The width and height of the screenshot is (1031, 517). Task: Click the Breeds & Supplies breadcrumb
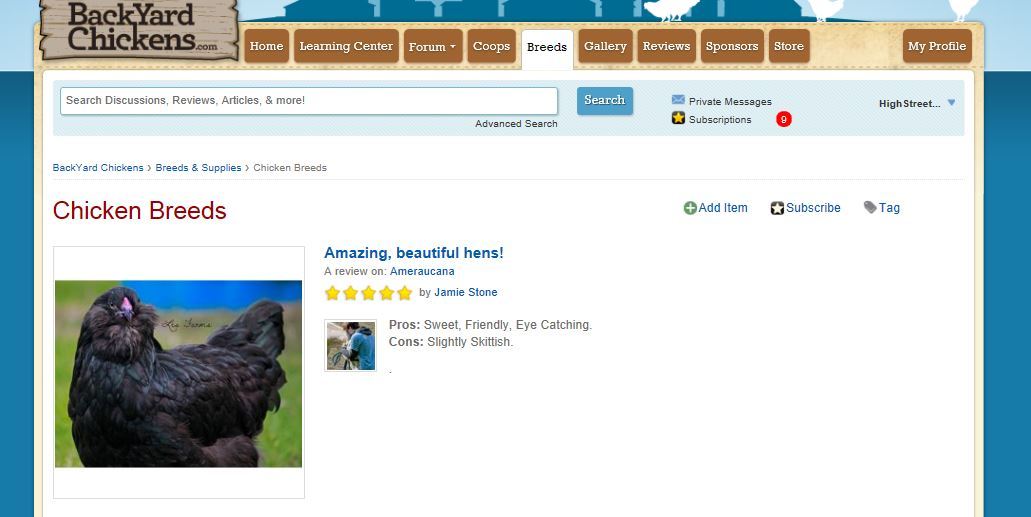pyautogui.click(x=199, y=168)
